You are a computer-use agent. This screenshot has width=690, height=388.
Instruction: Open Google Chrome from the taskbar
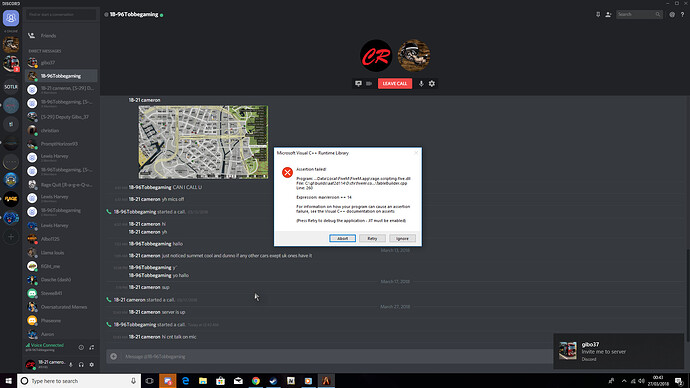256,381
